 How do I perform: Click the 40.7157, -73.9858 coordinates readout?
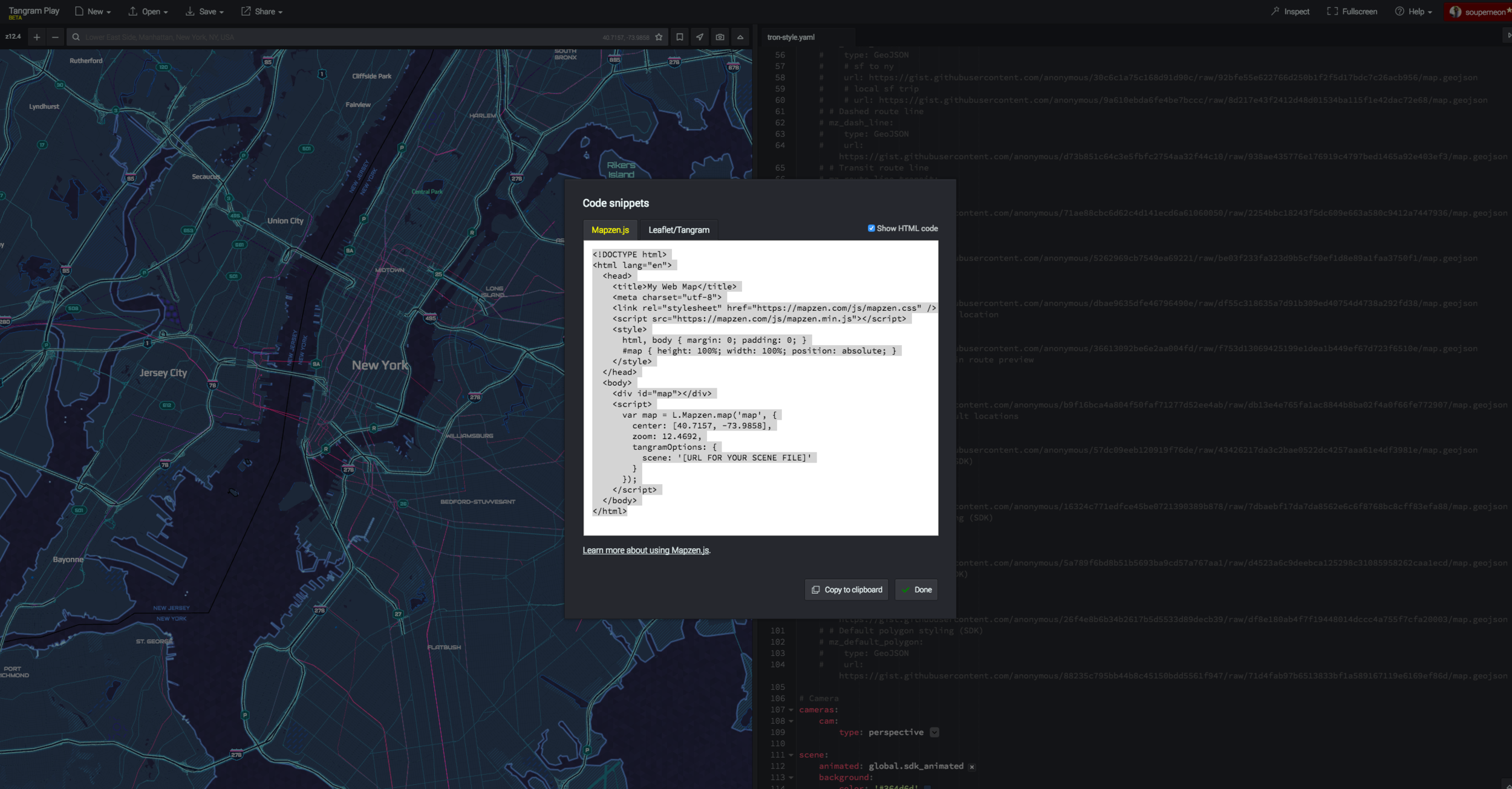click(625, 37)
